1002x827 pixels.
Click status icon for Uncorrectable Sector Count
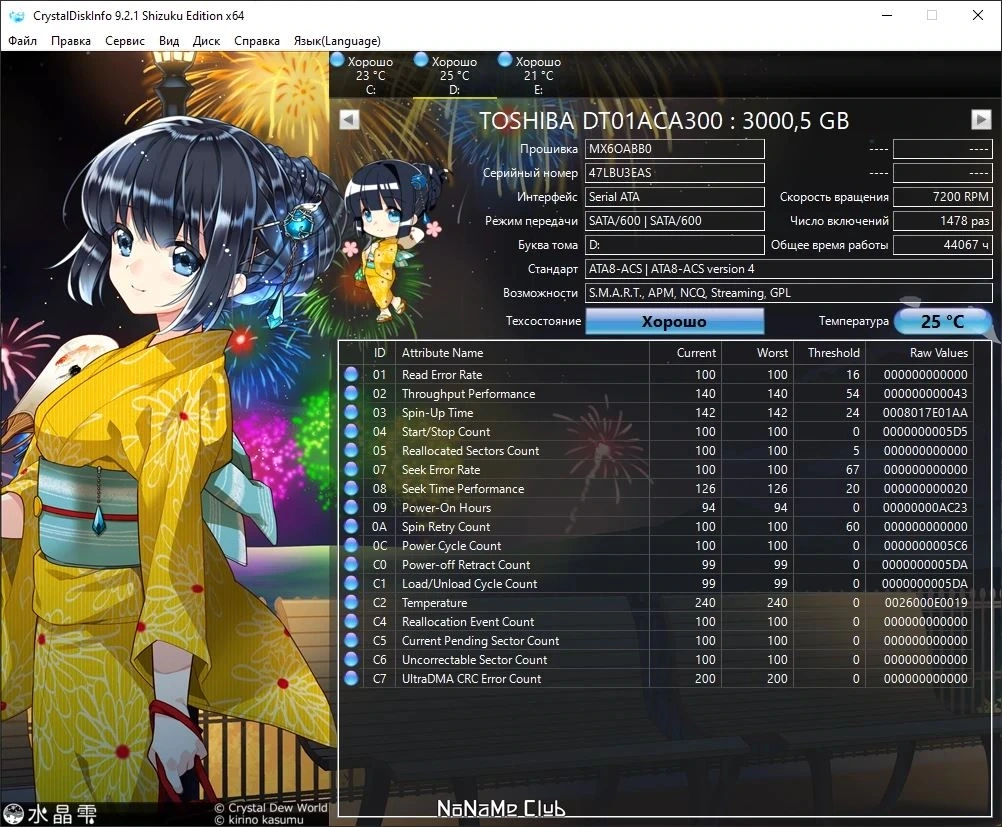pos(351,659)
